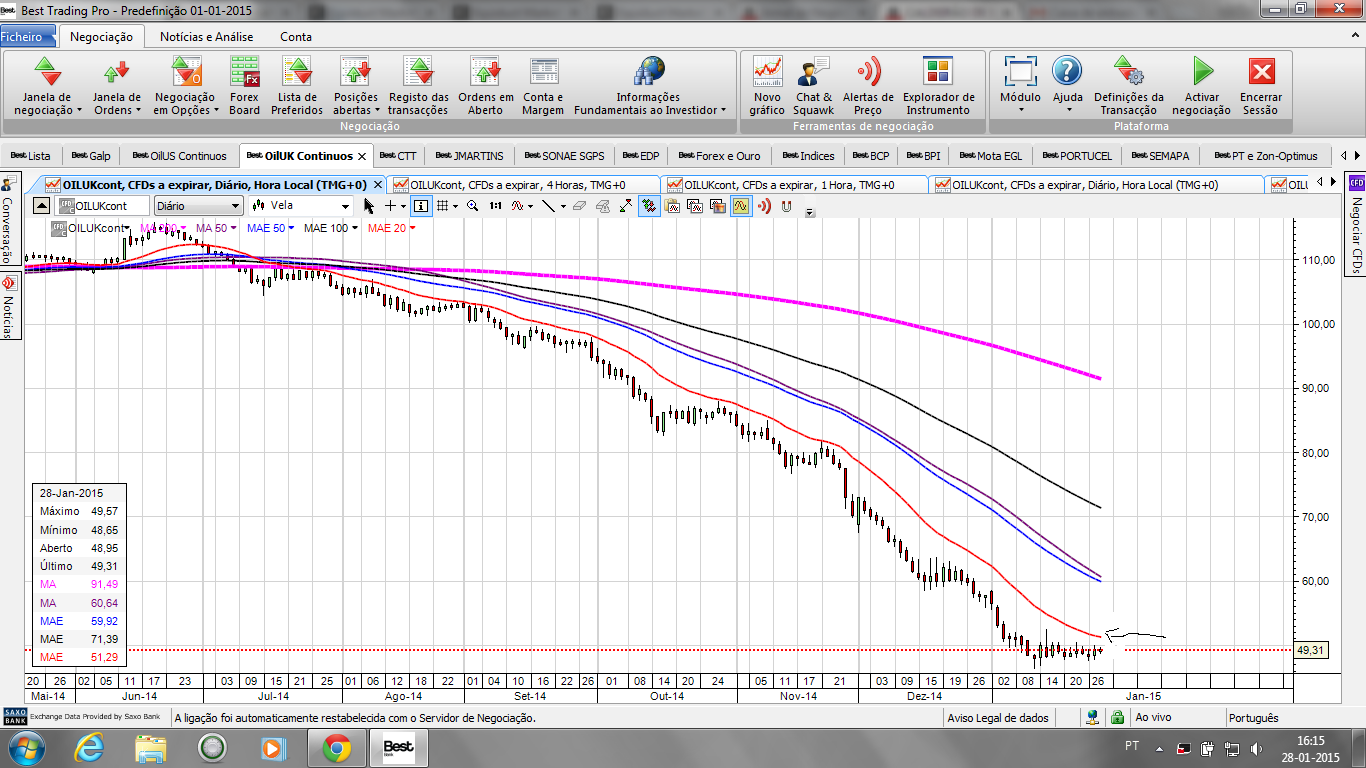Open the Galp workspace tab
The height and width of the screenshot is (768, 1366).
pyautogui.click(x=92, y=156)
